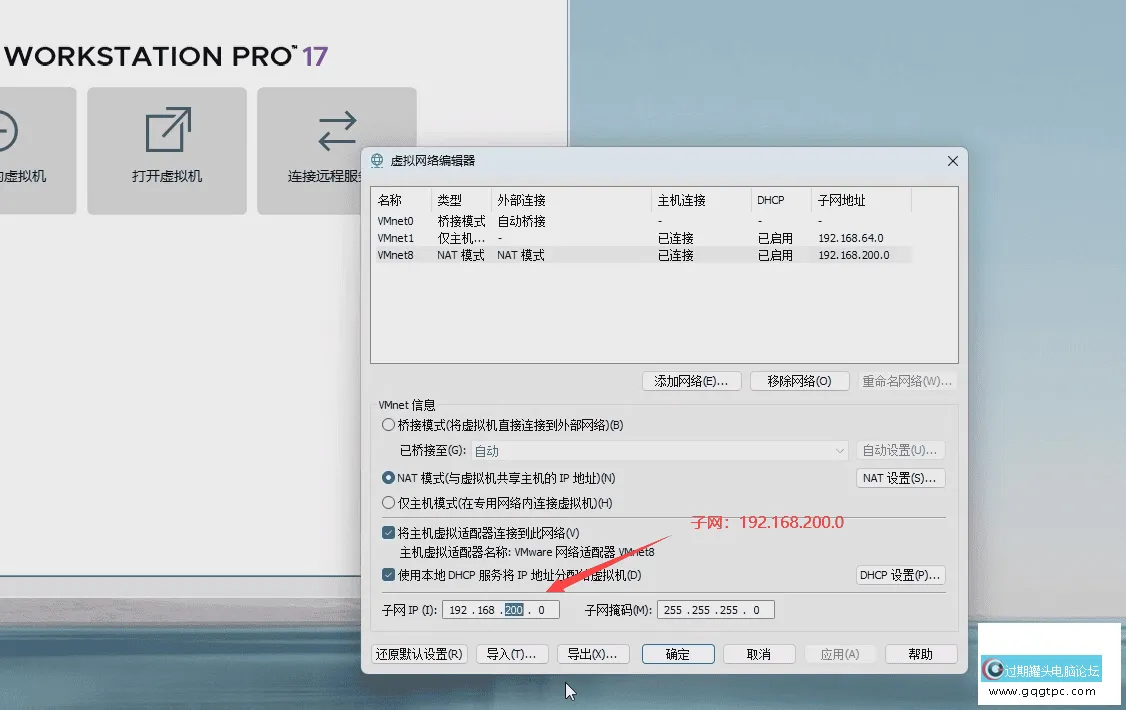Click the globe icon in dialog title bar
This screenshot has width=1126, height=710.
click(x=377, y=160)
